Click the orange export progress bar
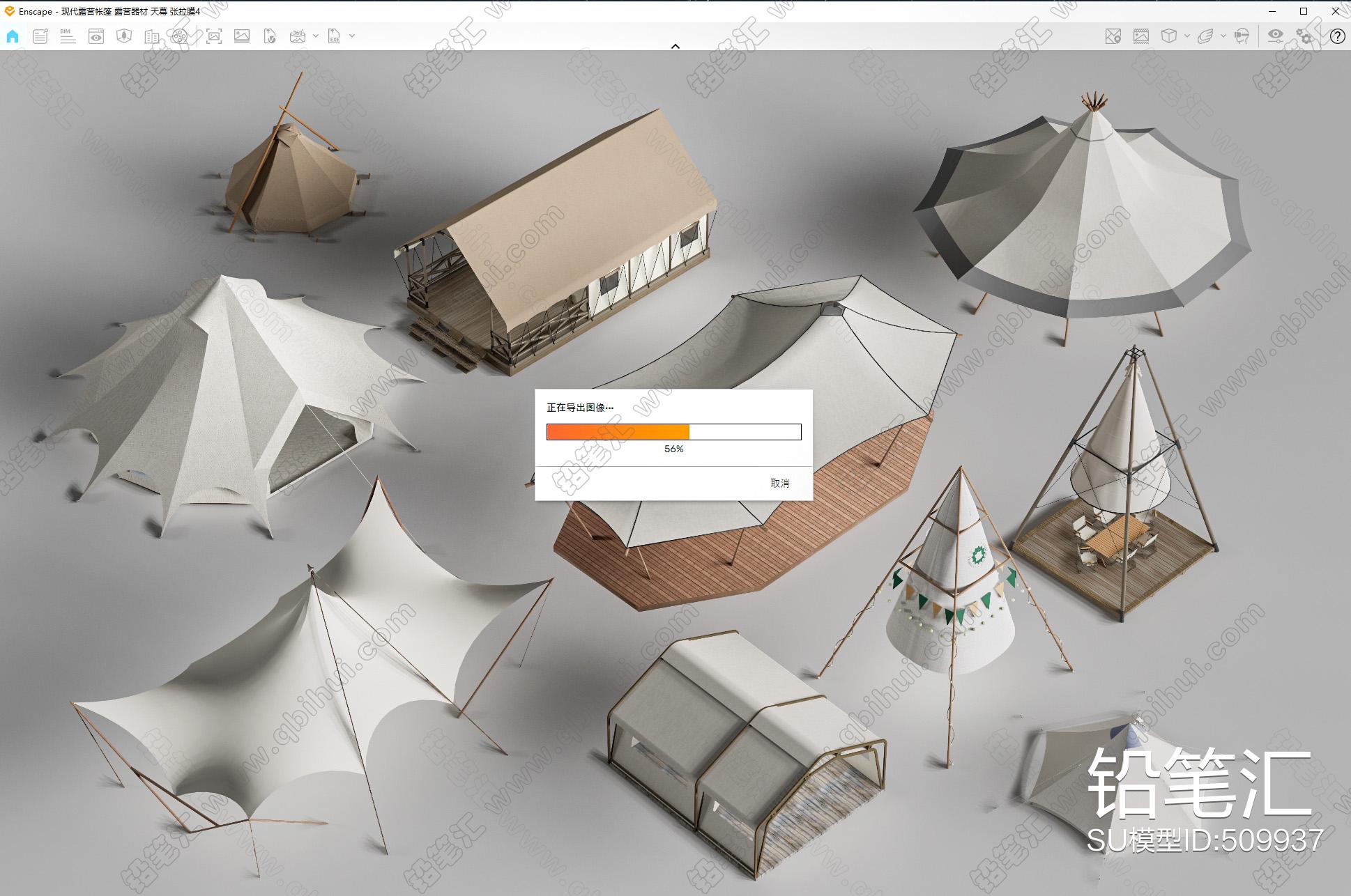The height and width of the screenshot is (896, 1351). [x=674, y=432]
